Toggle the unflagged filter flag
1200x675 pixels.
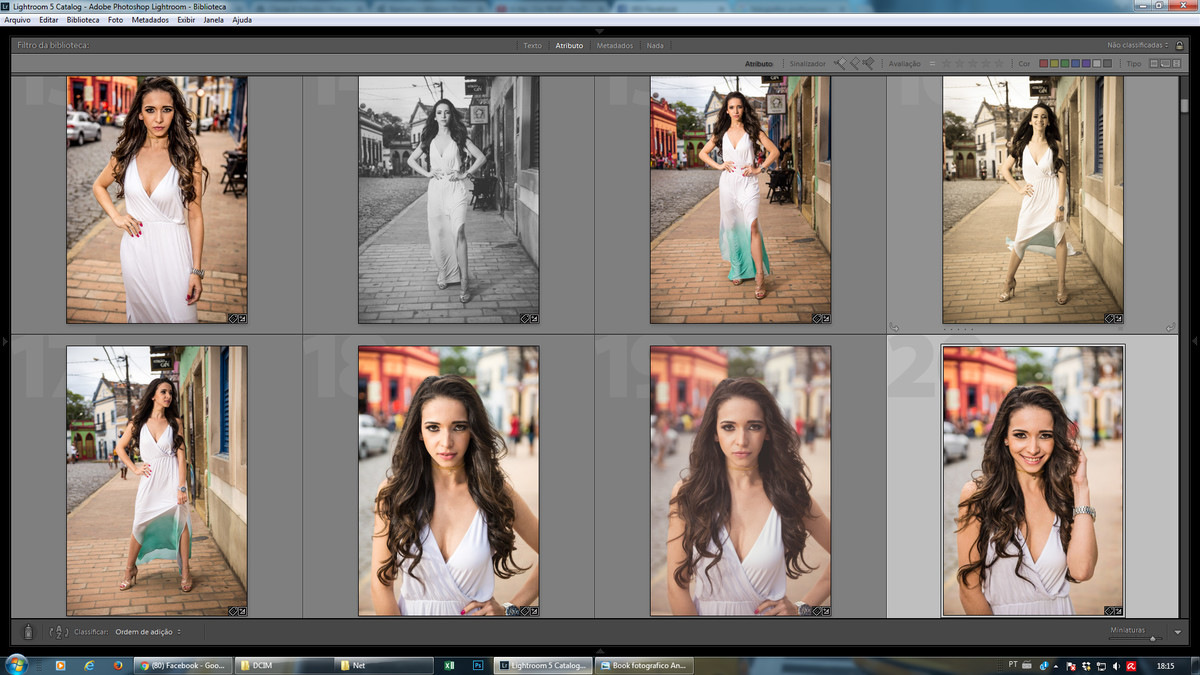click(x=854, y=62)
